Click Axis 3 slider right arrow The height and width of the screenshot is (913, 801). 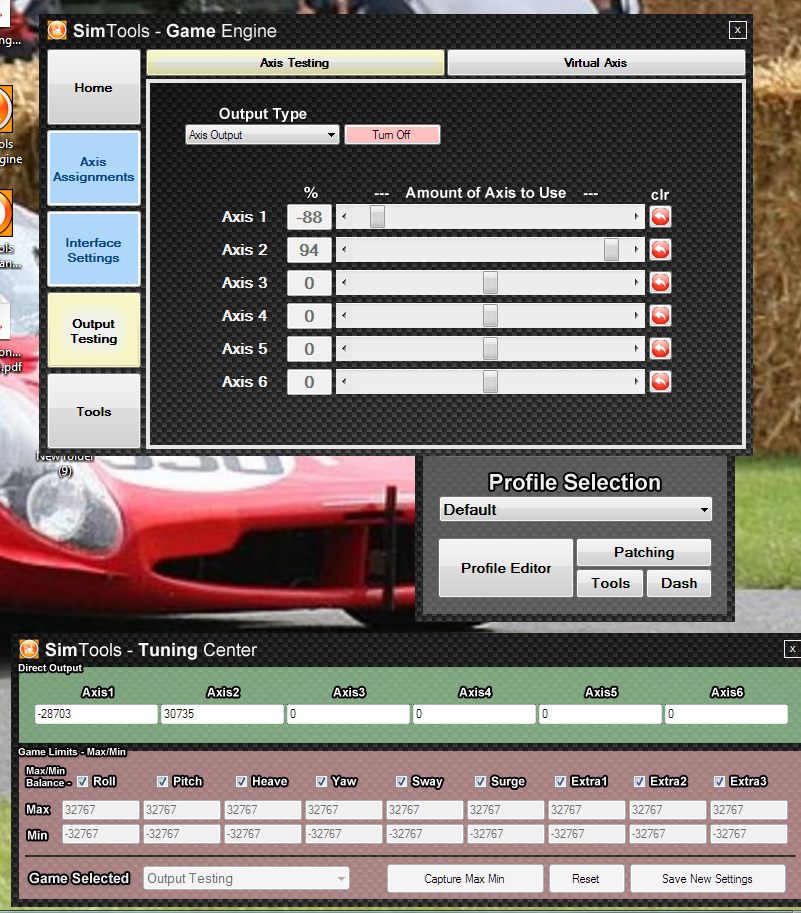click(637, 283)
